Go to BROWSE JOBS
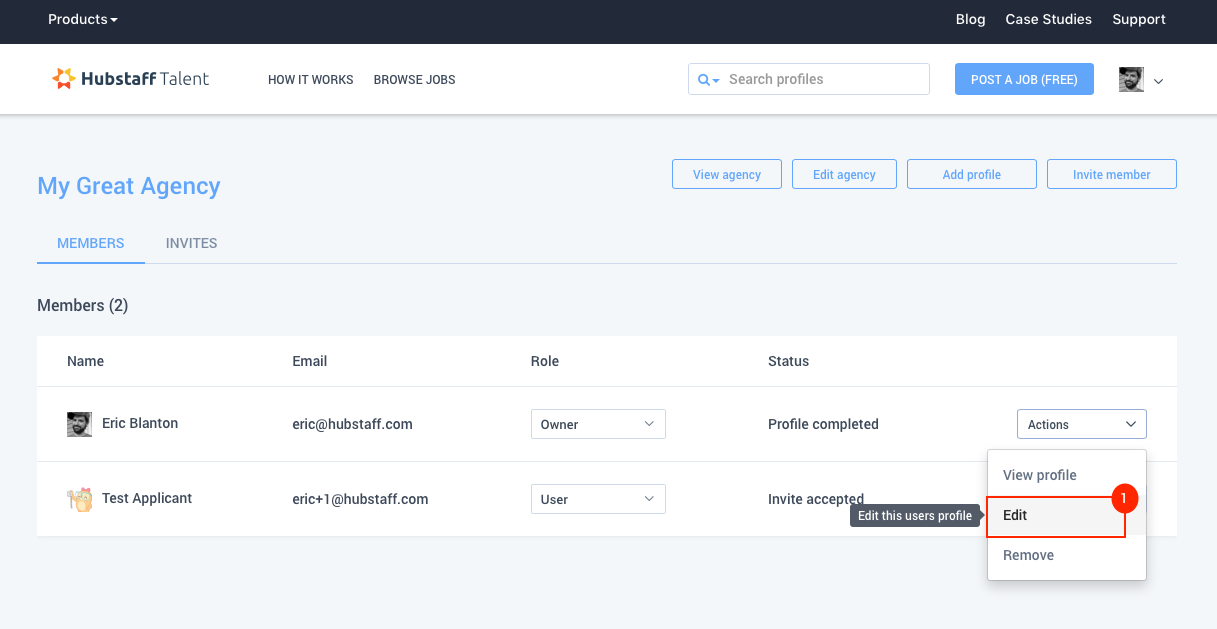Image resolution: width=1217 pixels, height=629 pixels. coord(414,80)
